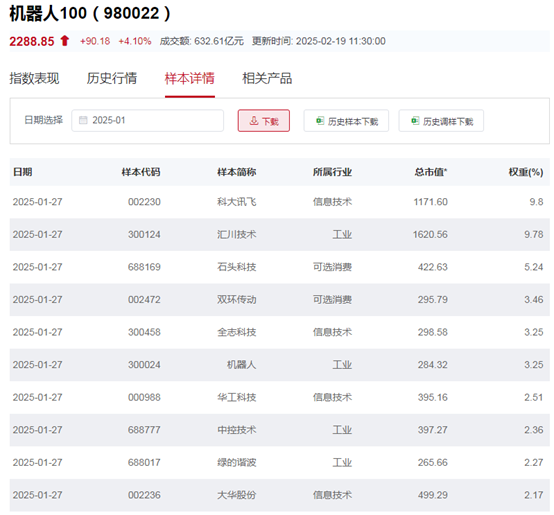Select the 样本详情 tab
The width and height of the screenshot is (554, 515).
[x=190, y=78]
